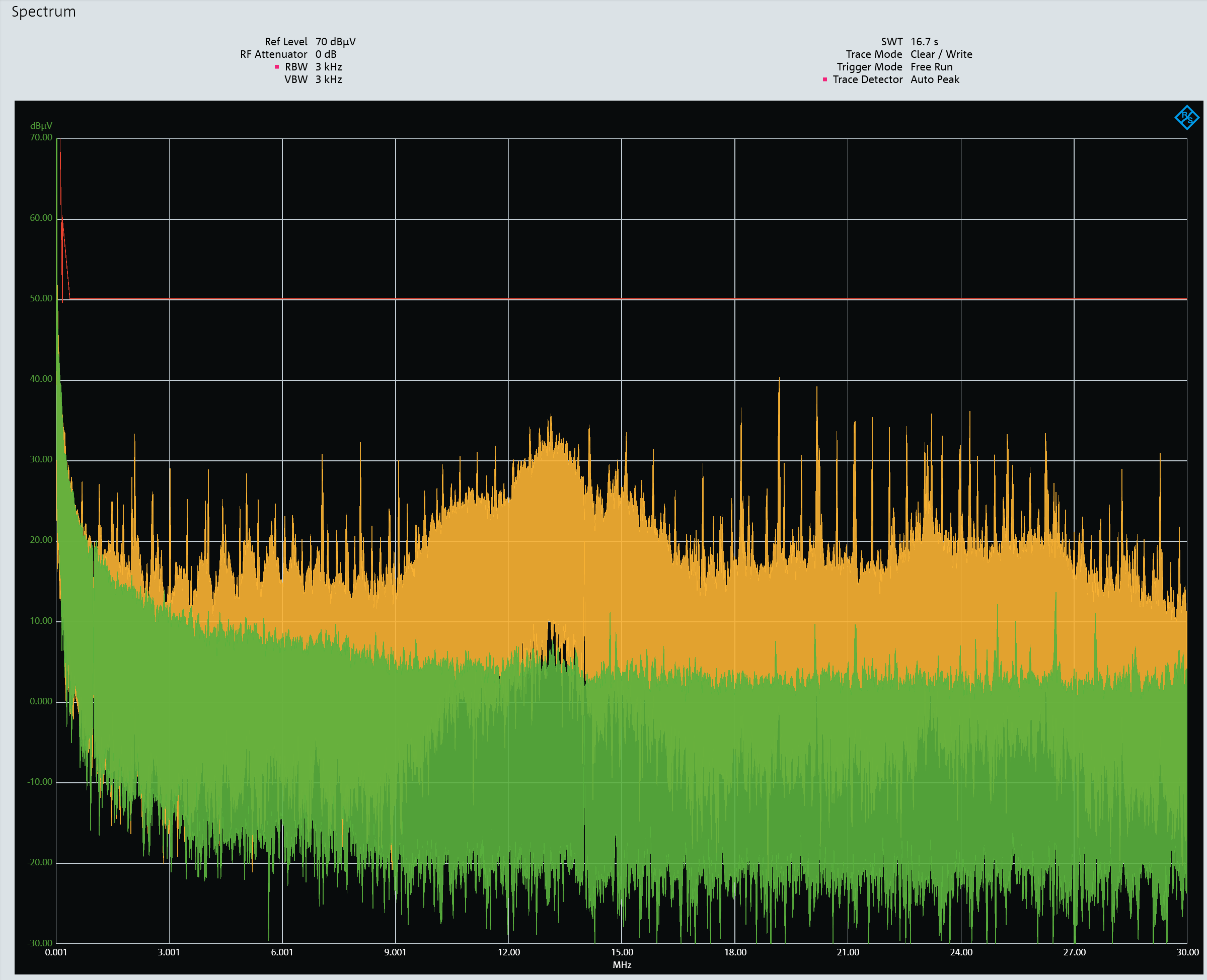Click the blue R&S diamond logo icon
The image size is (1207, 980).
point(1186,117)
